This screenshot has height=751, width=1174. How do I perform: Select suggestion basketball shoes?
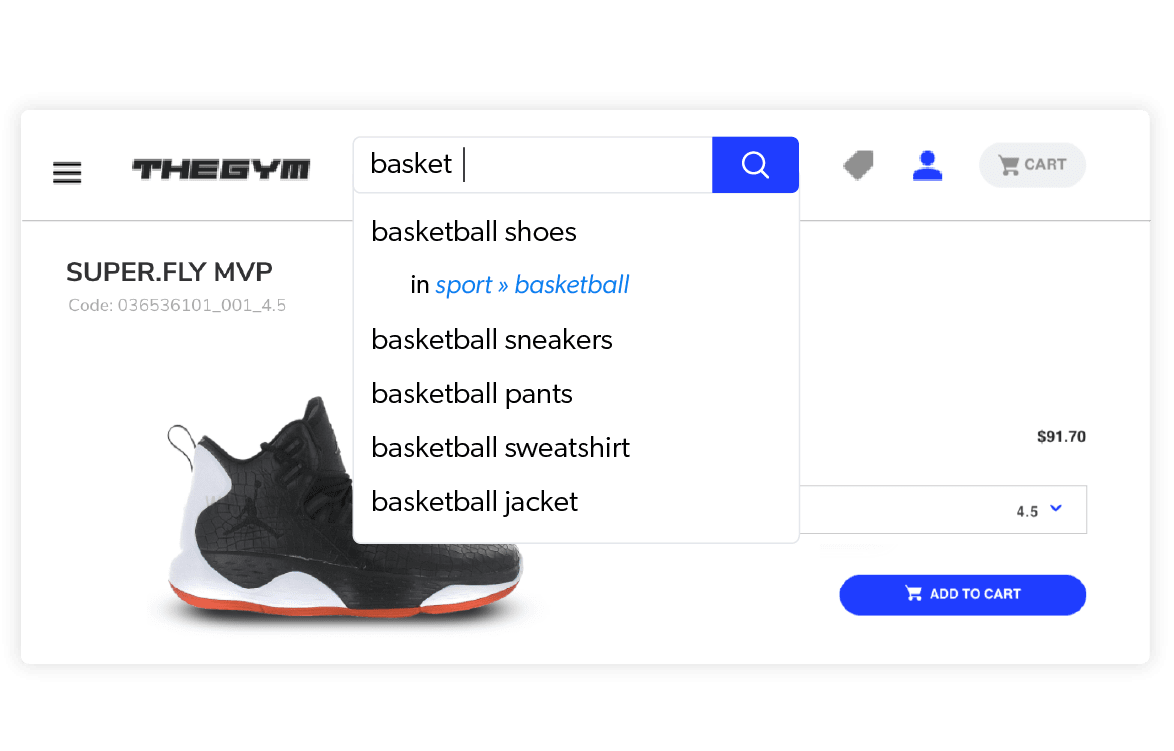474,232
